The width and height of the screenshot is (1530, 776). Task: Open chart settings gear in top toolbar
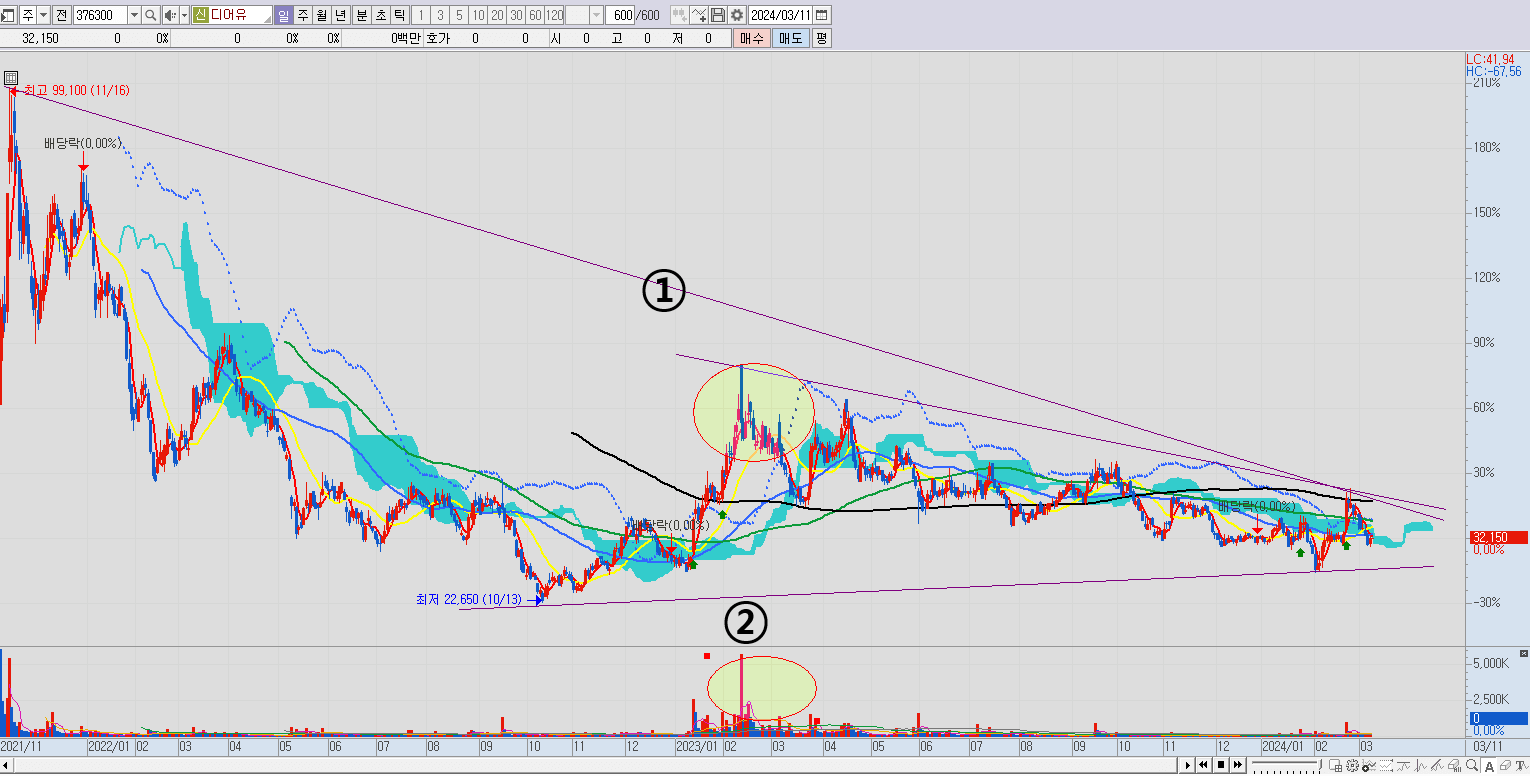tap(736, 15)
